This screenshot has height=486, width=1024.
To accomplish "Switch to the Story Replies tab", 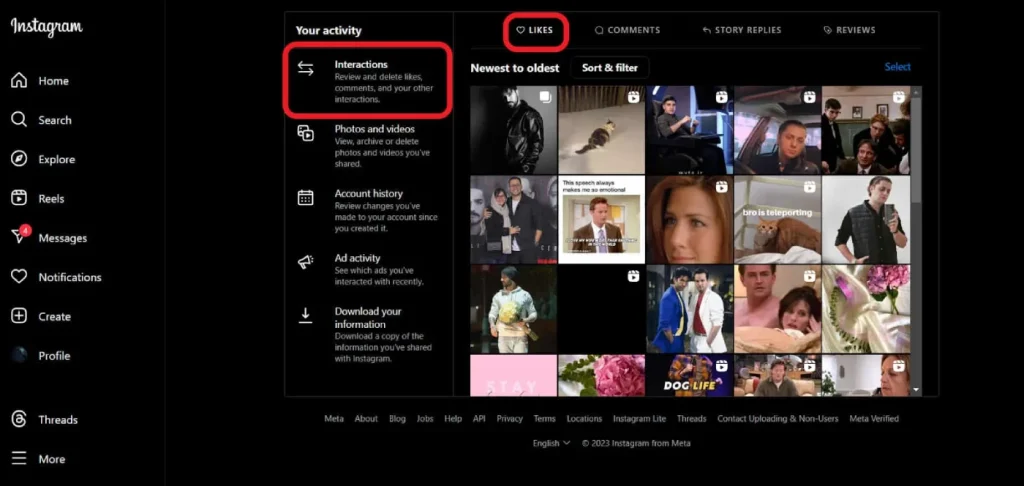I will [x=741, y=30].
